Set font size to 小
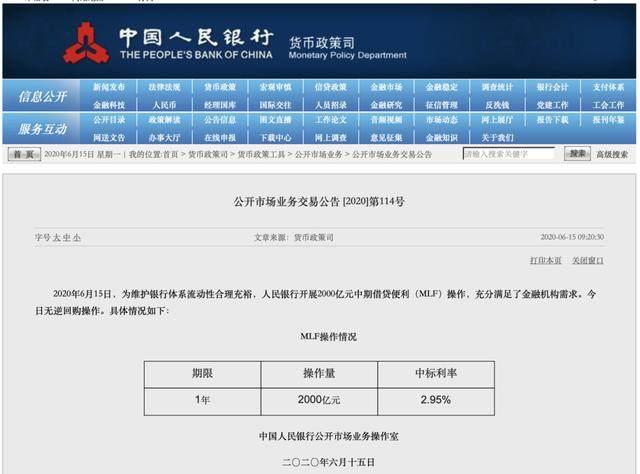 coord(77,238)
